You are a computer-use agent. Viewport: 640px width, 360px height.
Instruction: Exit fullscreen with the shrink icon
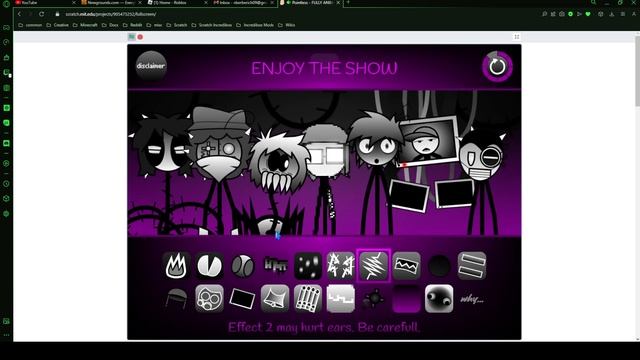pyautogui.click(x=517, y=37)
